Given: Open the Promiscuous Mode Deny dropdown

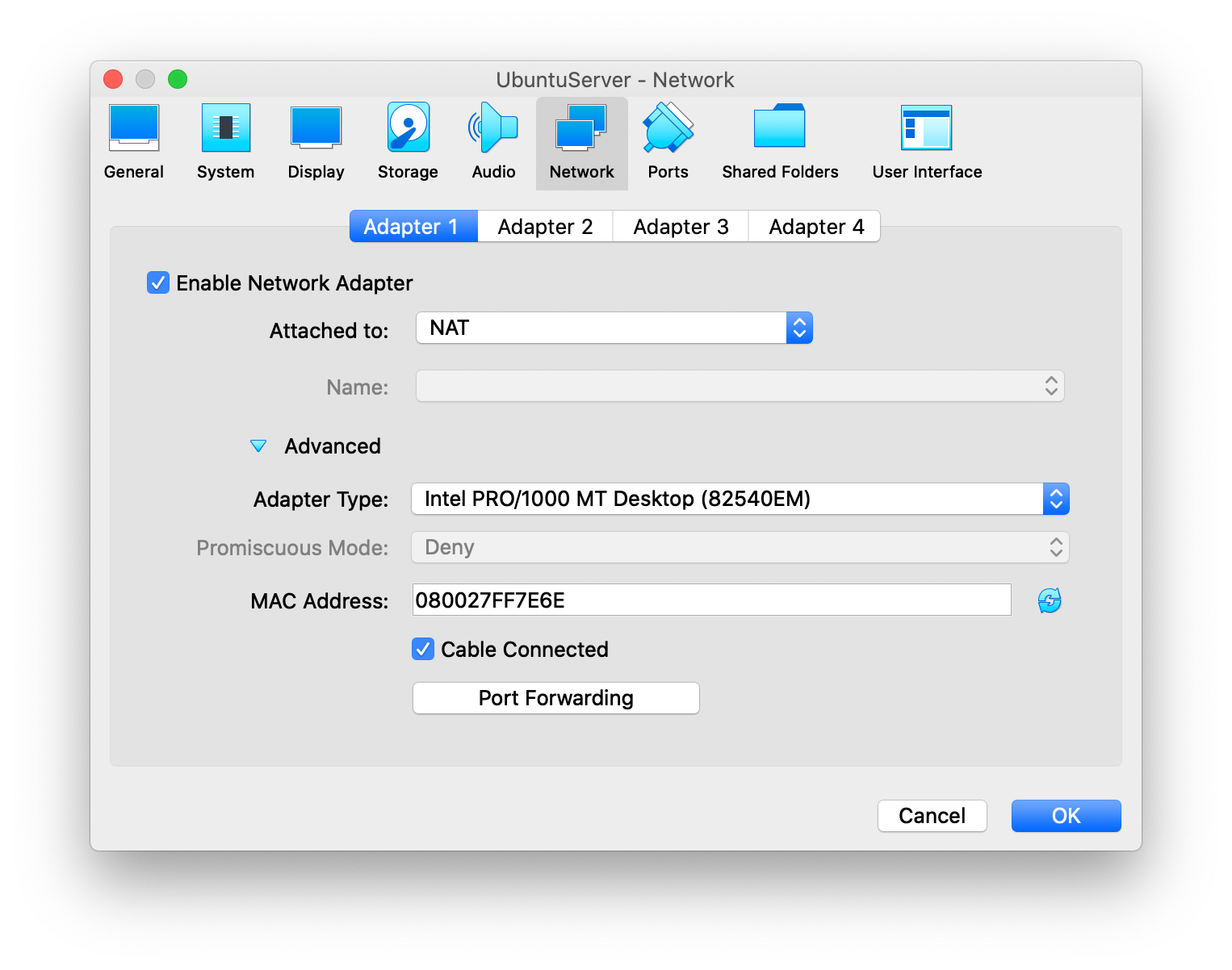Looking at the screenshot, I should 740,547.
